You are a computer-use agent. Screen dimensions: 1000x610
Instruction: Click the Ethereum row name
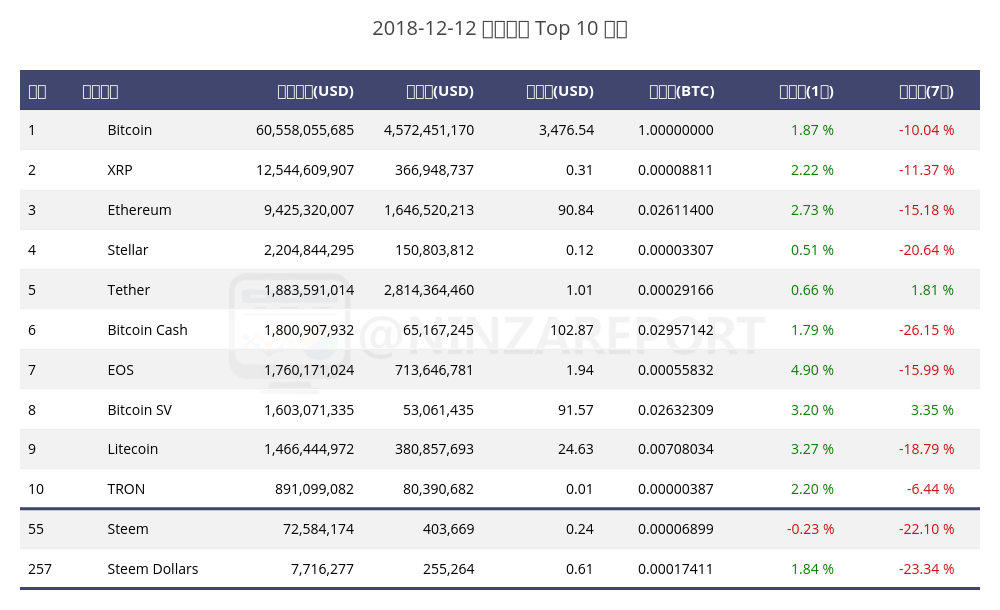(139, 210)
